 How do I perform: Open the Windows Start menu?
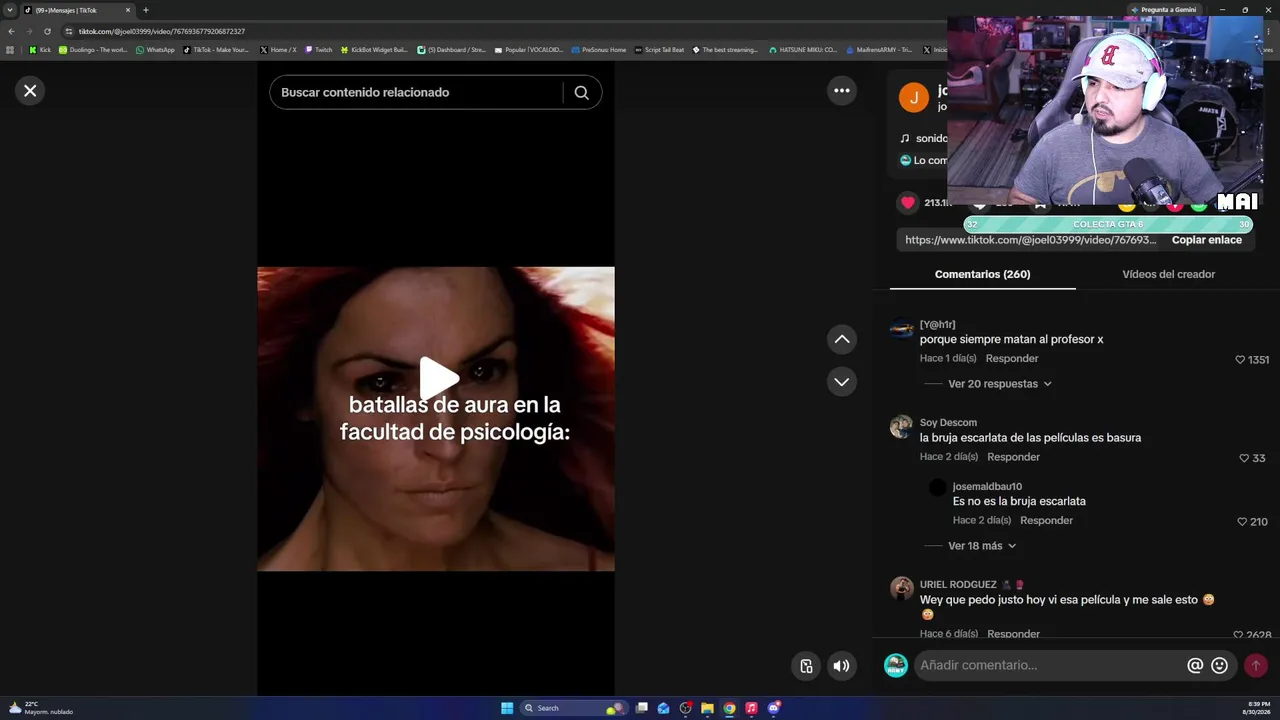[x=507, y=708]
